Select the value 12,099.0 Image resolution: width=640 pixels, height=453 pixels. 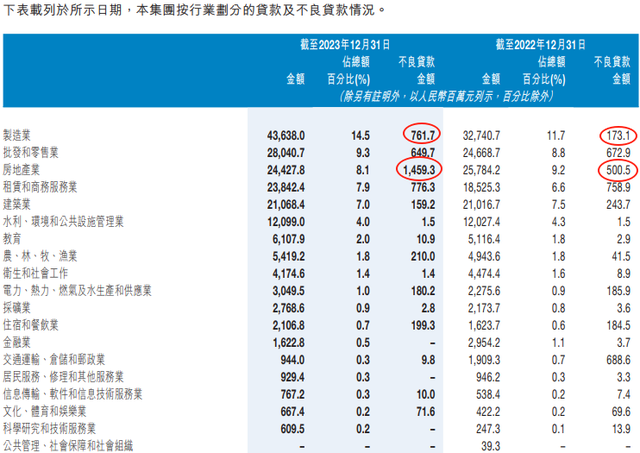(x=286, y=222)
